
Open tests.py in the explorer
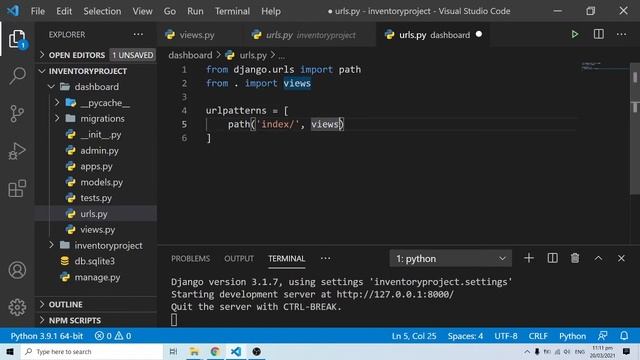click(x=96, y=198)
